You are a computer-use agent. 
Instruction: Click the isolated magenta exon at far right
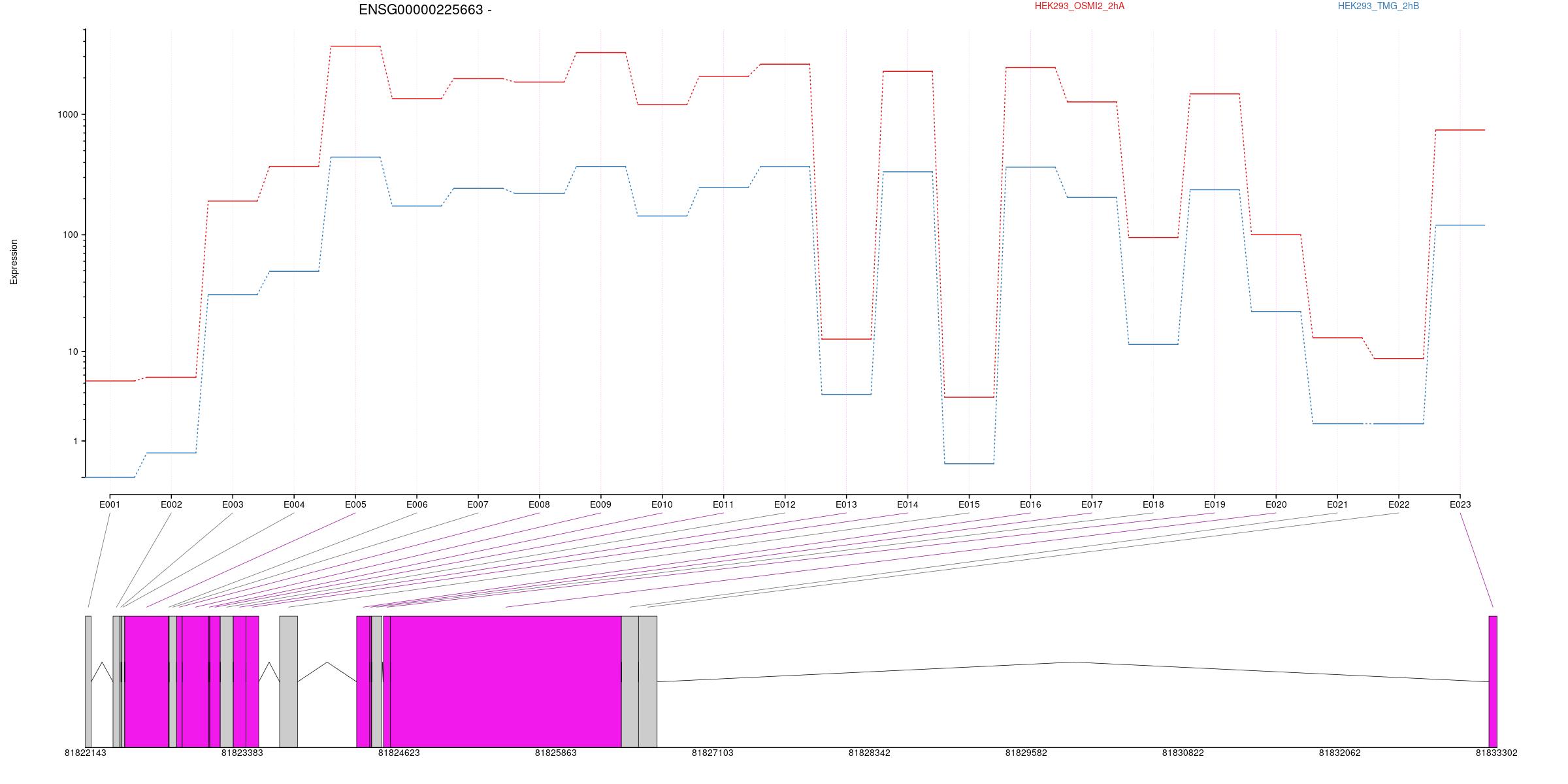(x=1493, y=681)
